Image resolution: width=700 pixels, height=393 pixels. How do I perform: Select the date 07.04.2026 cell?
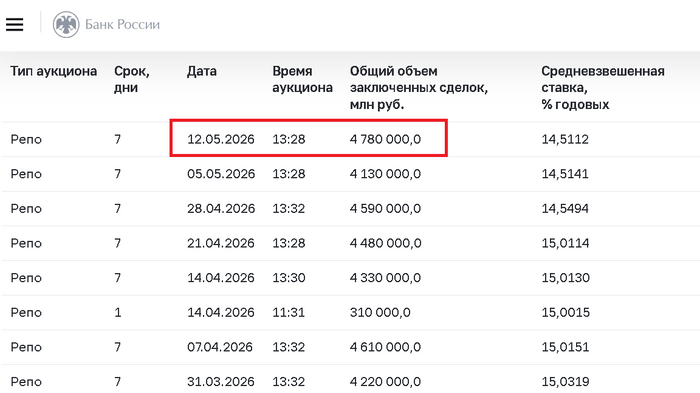coord(220,347)
